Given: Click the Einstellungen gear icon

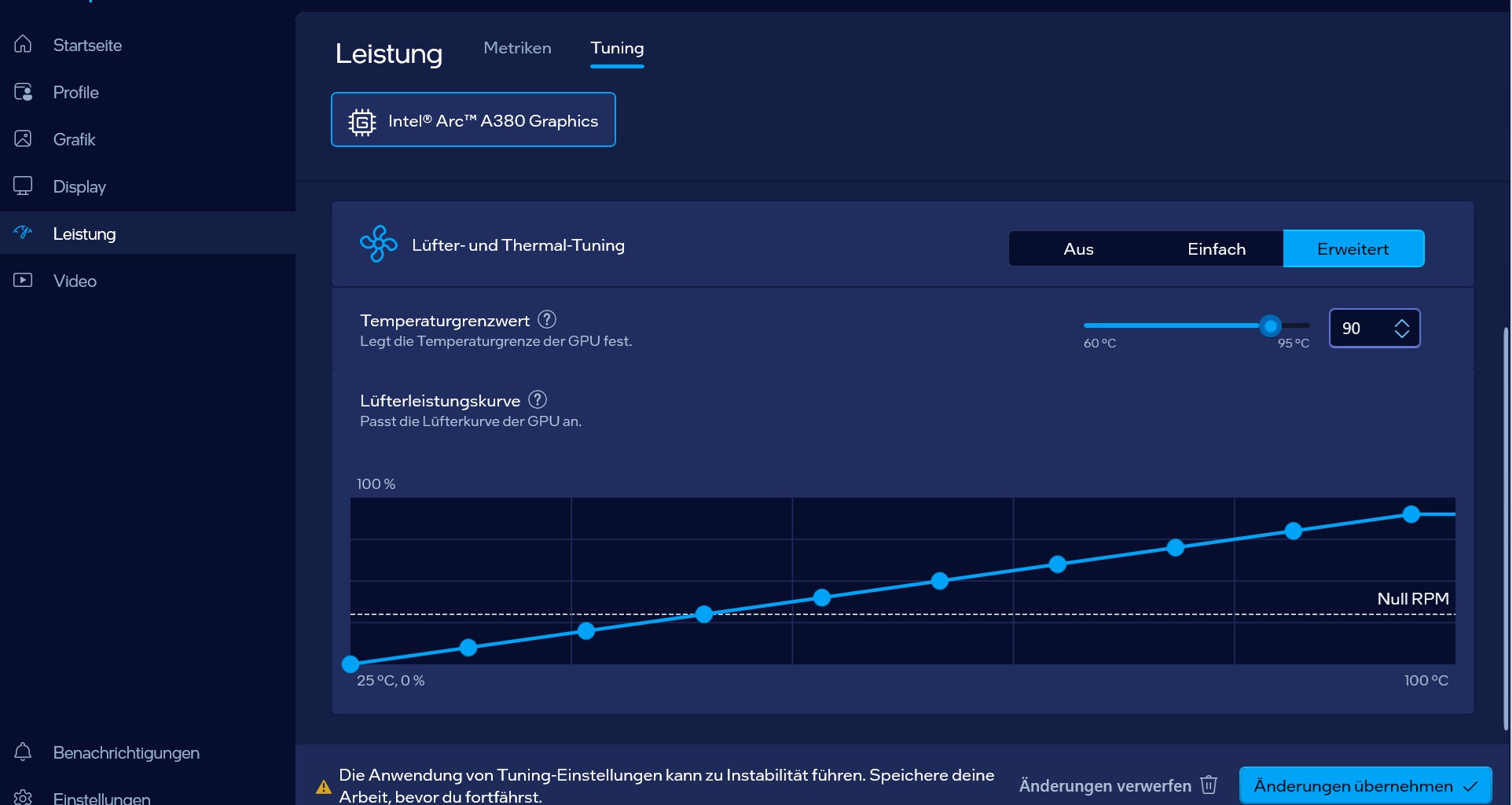Looking at the screenshot, I should click(23, 797).
